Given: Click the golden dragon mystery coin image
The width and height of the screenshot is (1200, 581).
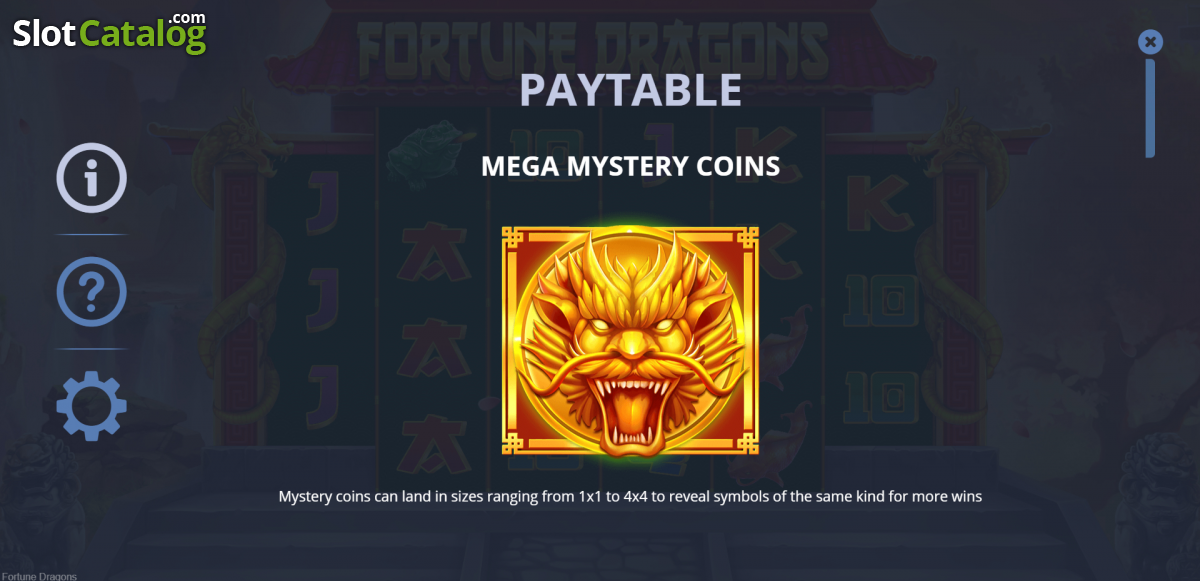Looking at the screenshot, I should pos(630,341).
